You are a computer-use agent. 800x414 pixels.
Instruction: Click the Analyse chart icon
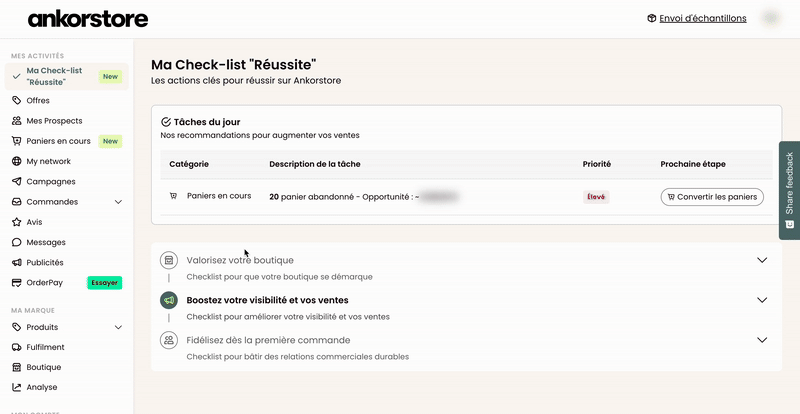16,387
